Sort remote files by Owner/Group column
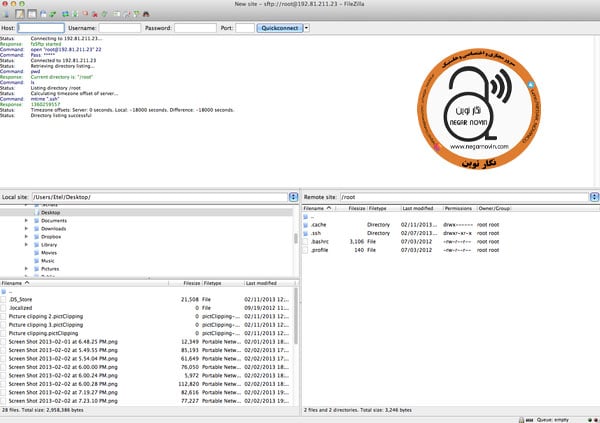This screenshot has width=600, height=423. [494, 208]
